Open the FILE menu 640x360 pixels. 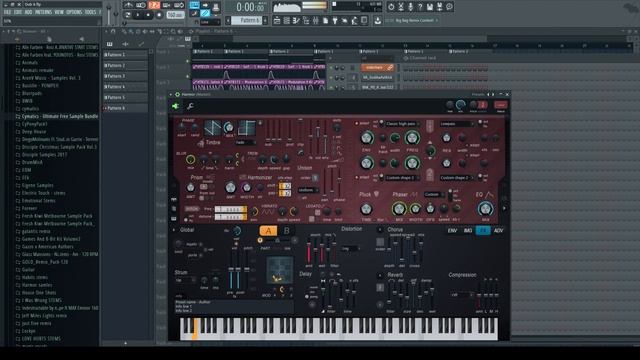[7, 12]
